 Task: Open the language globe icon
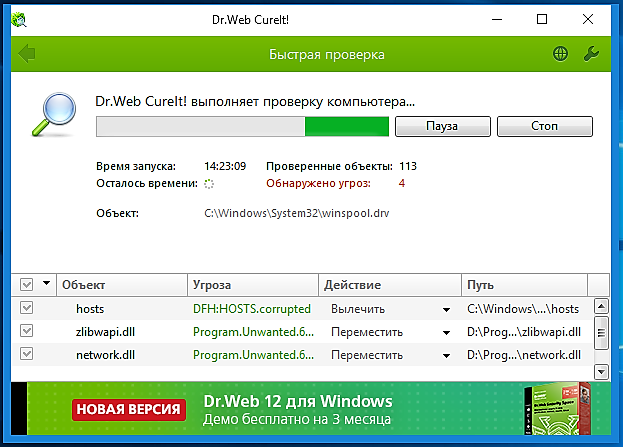tap(560, 54)
